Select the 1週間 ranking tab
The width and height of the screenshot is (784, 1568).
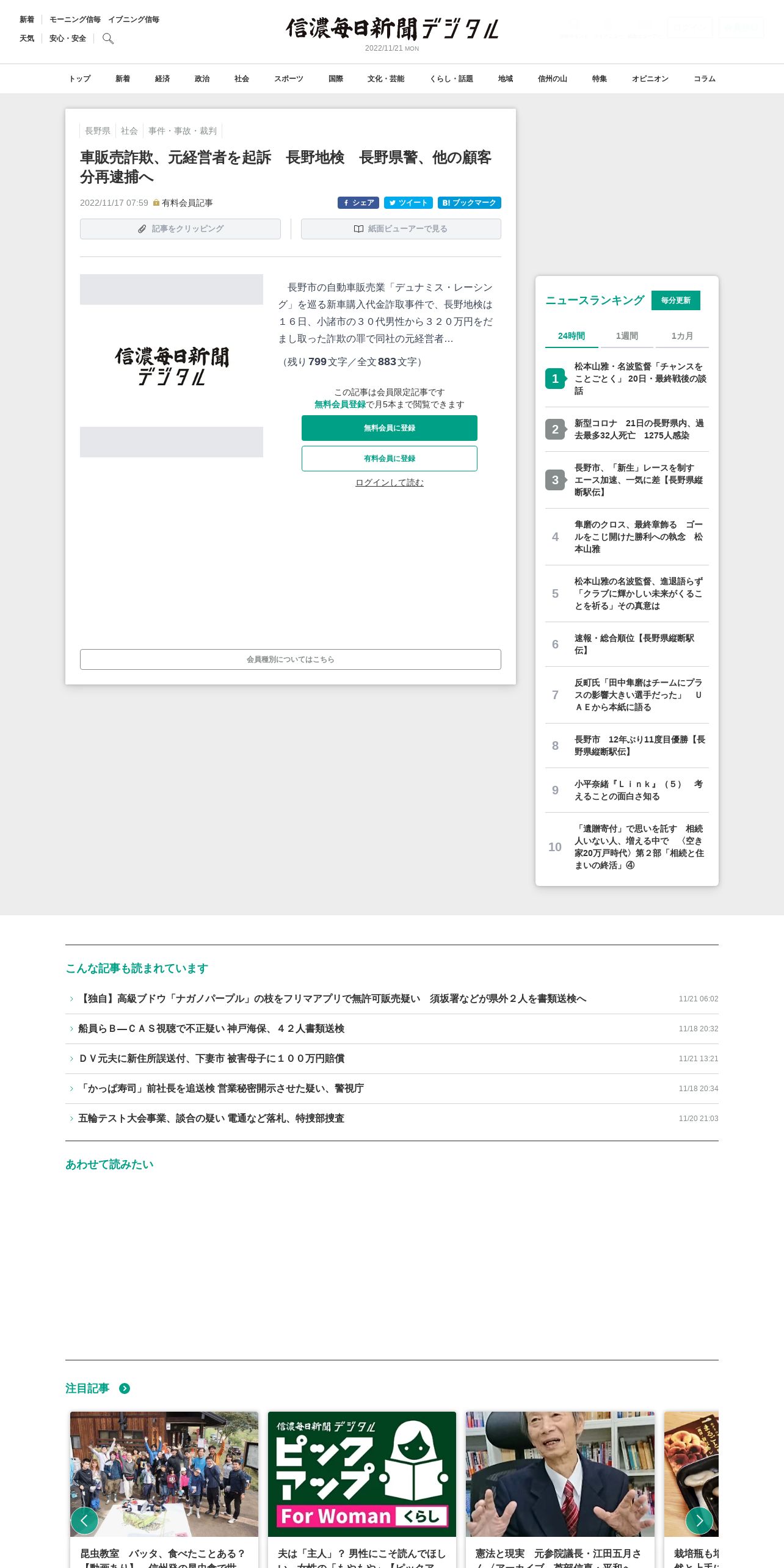(627, 336)
